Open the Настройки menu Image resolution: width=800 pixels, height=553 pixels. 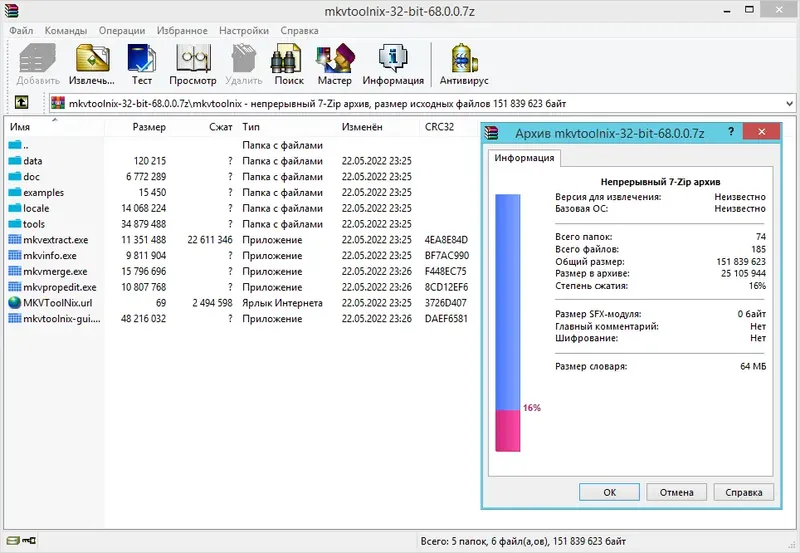pos(244,31)
